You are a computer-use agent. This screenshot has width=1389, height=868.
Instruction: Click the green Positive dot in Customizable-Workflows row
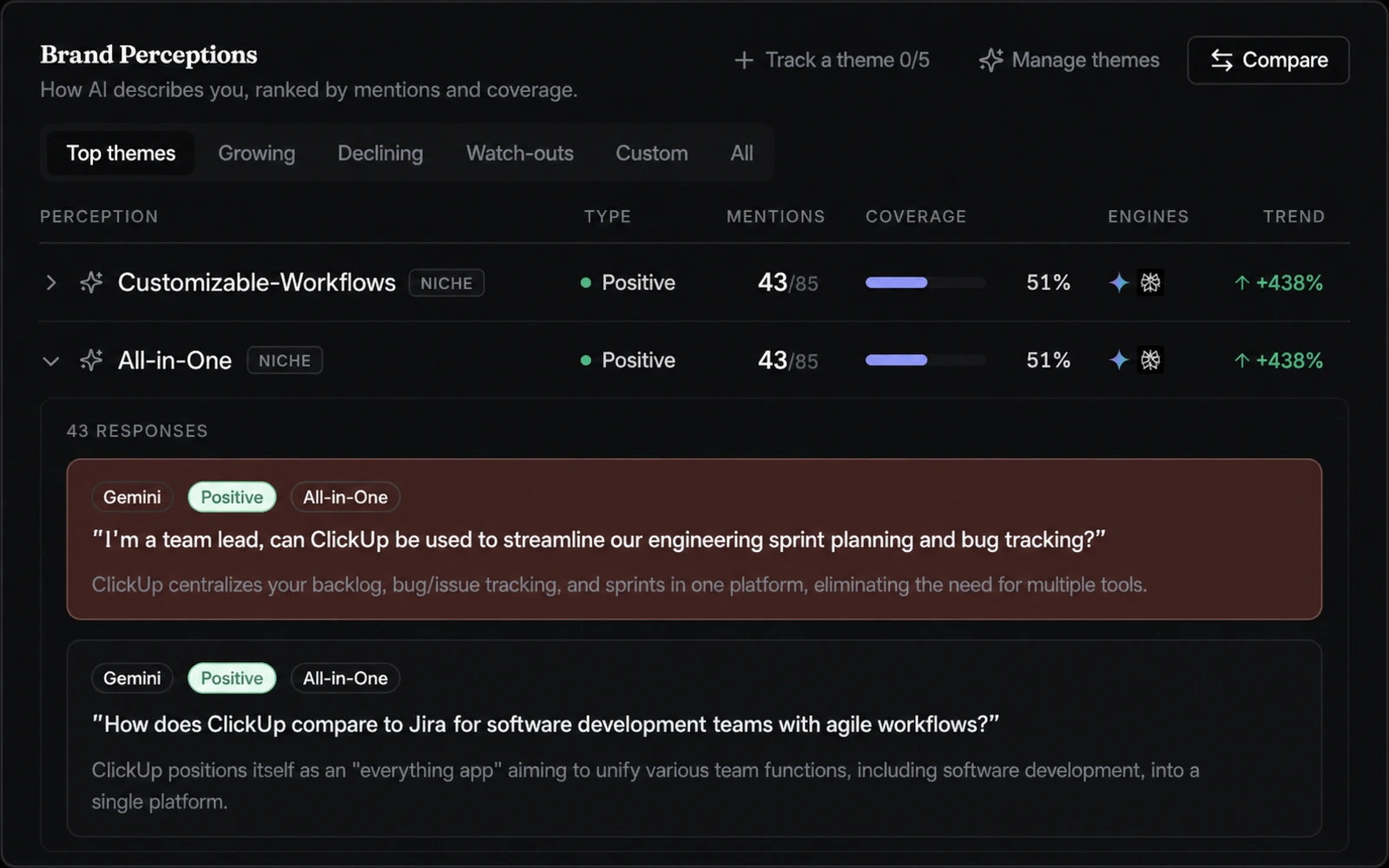point(586,283)
